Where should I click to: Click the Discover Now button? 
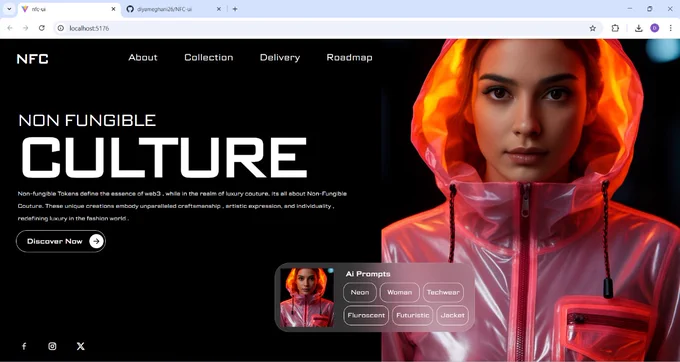[x=61, y=241]
